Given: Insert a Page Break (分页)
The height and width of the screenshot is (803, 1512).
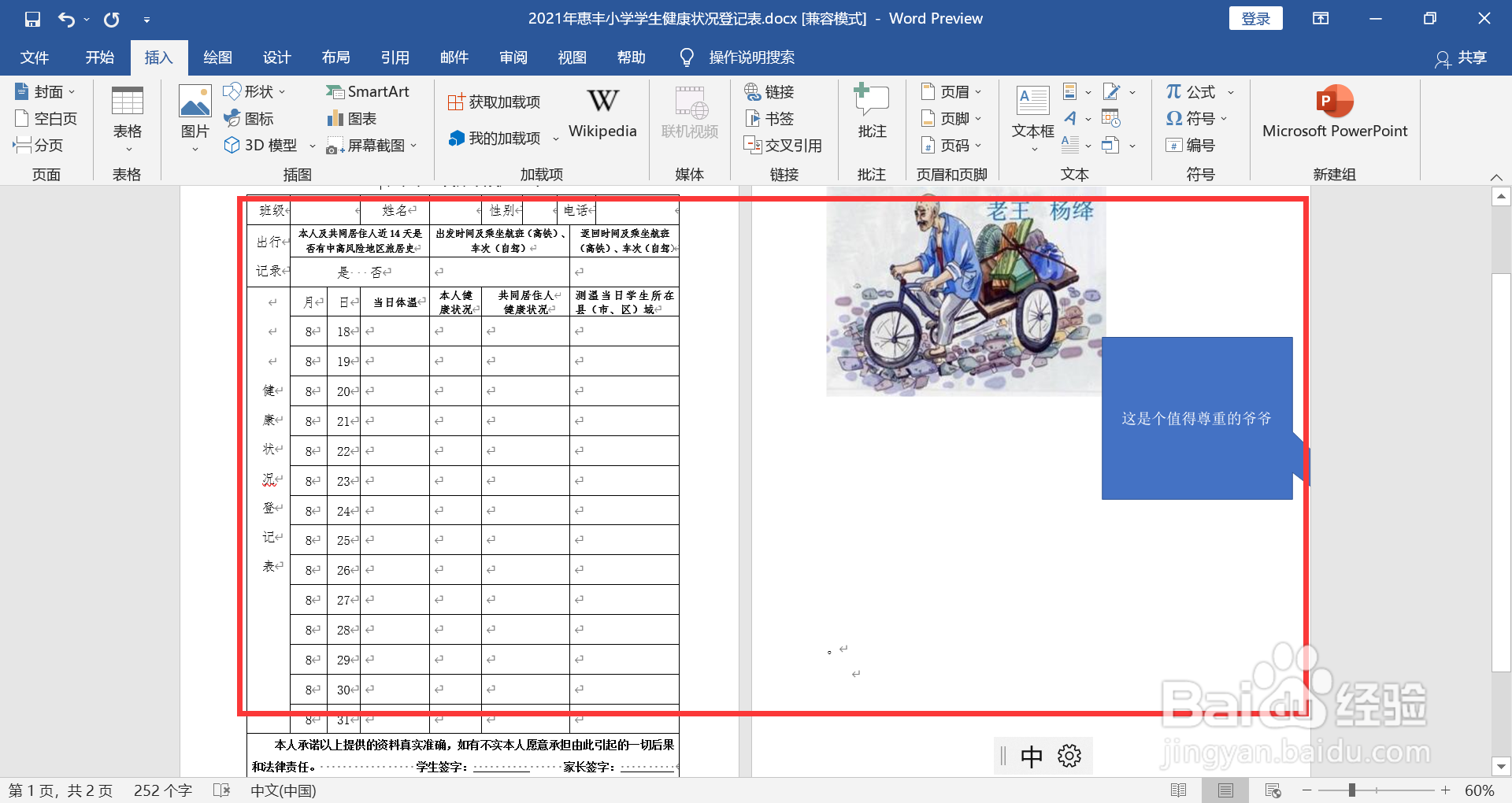Looking at the screenshot, I should click(x=39, y=145).
